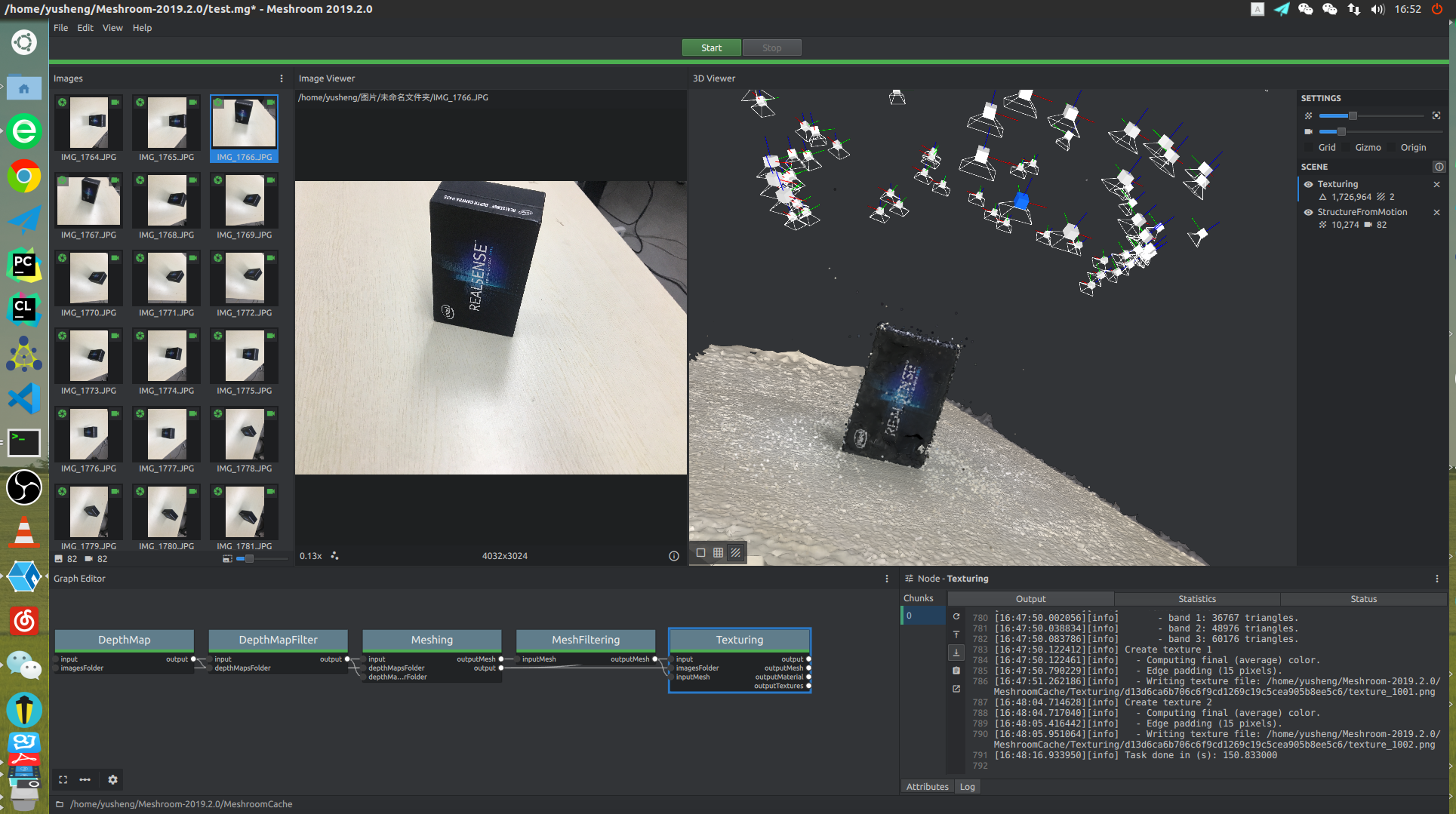Open the Attributes view for the Texturing node
This screenshot has width=1456, height=814.
click(927, 786)
